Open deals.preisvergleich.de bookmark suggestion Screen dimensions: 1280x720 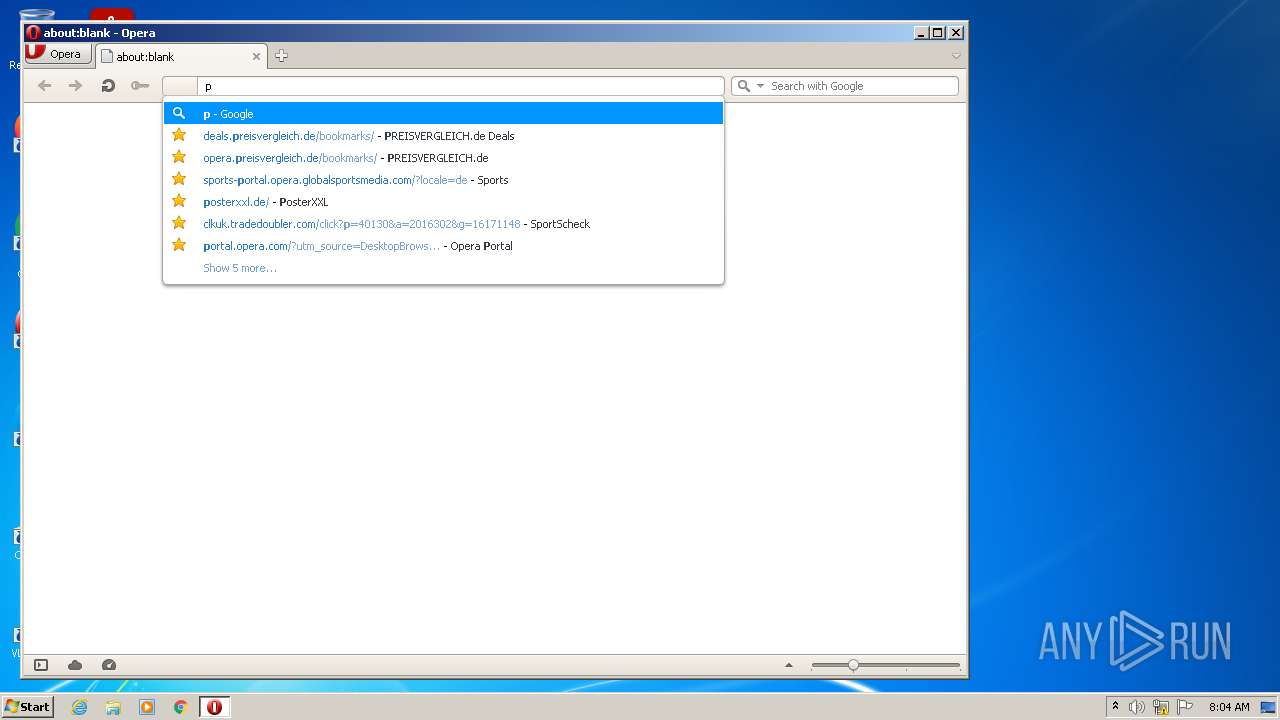(x=443, y=136)
